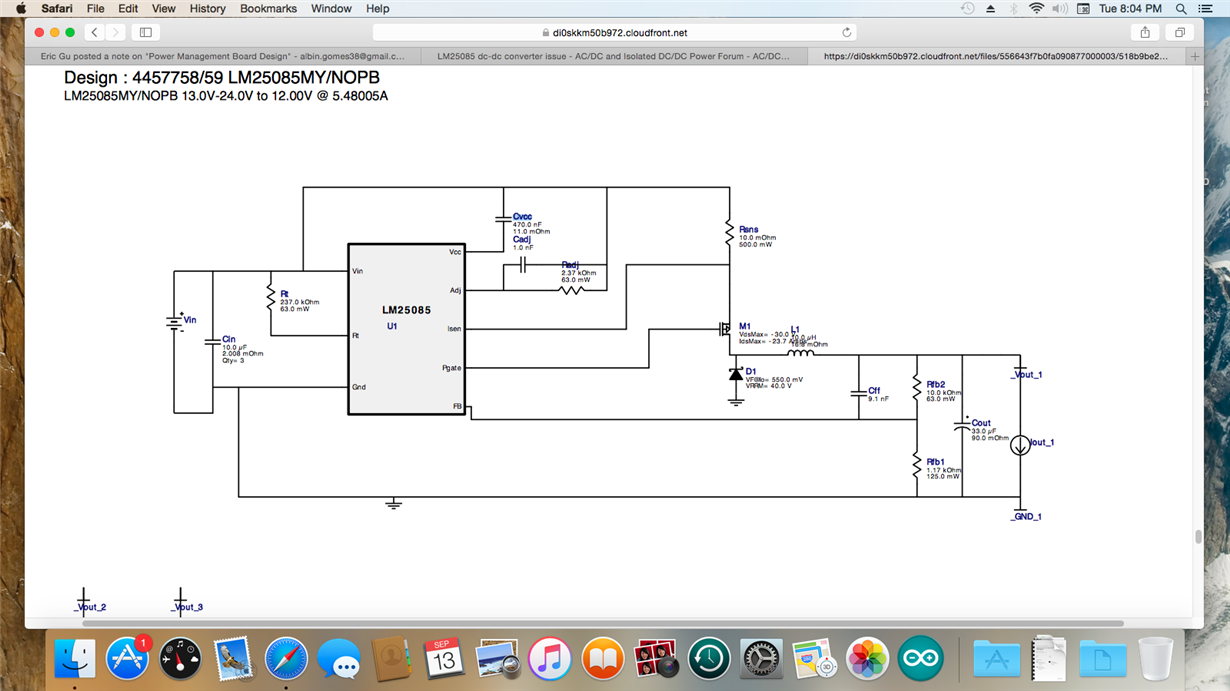Open System Preferences in the Dock
This screenshot has width=1230, height=691.
[x=761, y=659]
